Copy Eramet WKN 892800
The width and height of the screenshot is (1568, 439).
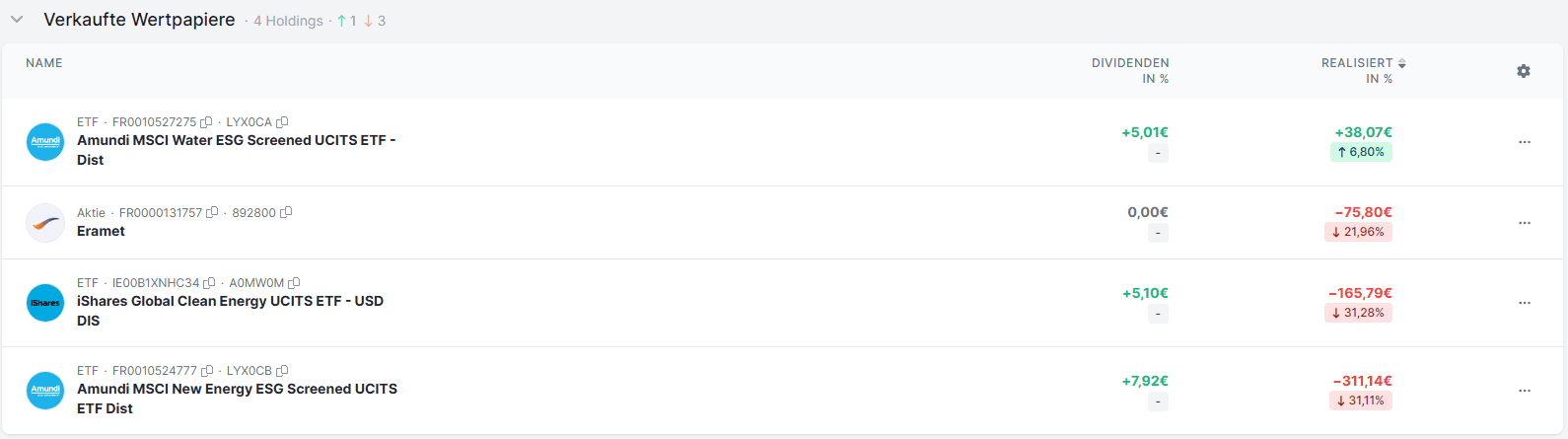tap(286, 213)
